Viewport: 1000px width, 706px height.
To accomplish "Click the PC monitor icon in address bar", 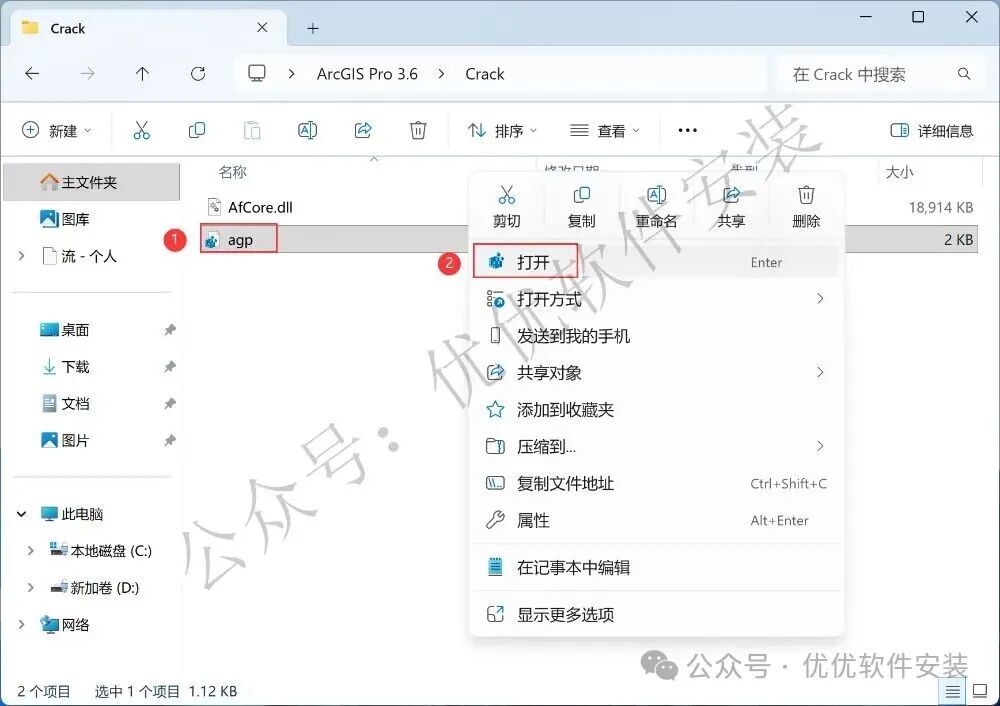I will coord(257,74).
